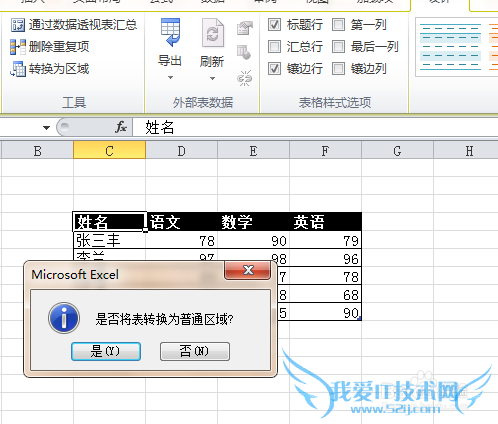Click inside the formula bar showing 姓名
The width and height of the screenshot is (498, 424).
pyautogui.click(x=315, y=127)
